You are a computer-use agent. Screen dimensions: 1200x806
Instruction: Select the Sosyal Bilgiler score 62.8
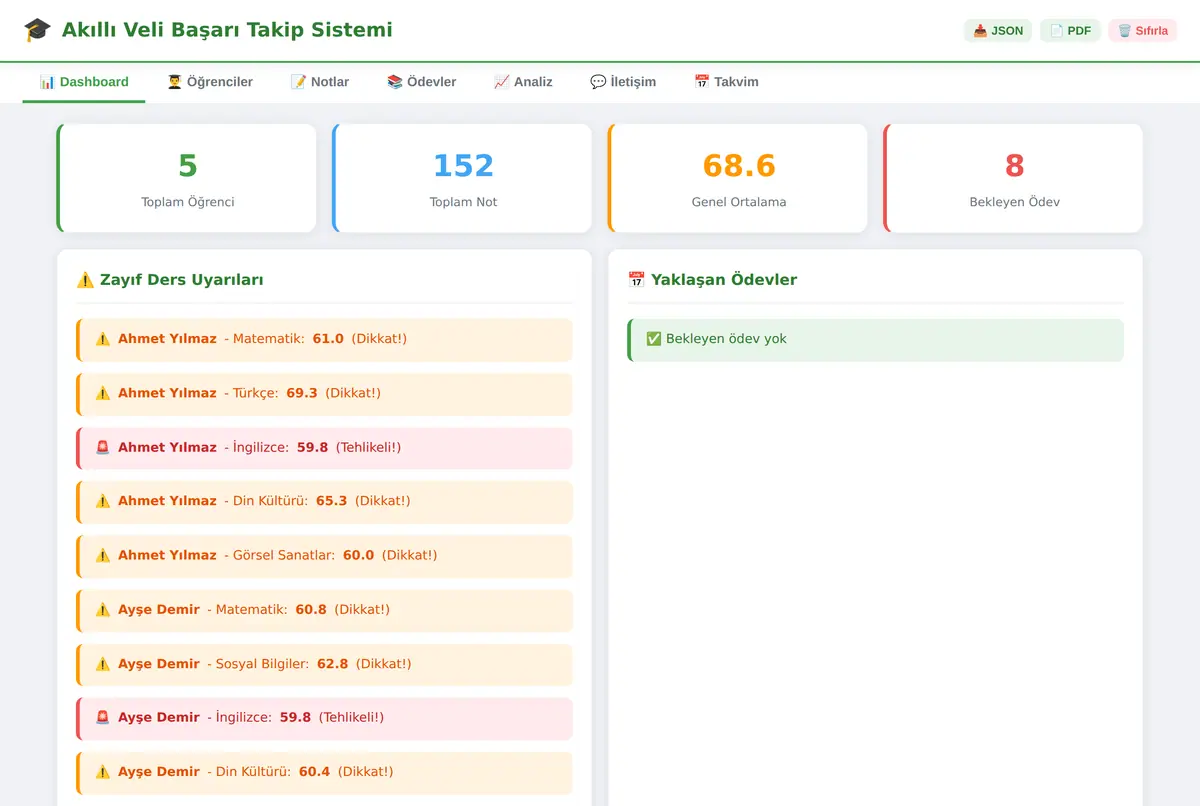[333, 664]
